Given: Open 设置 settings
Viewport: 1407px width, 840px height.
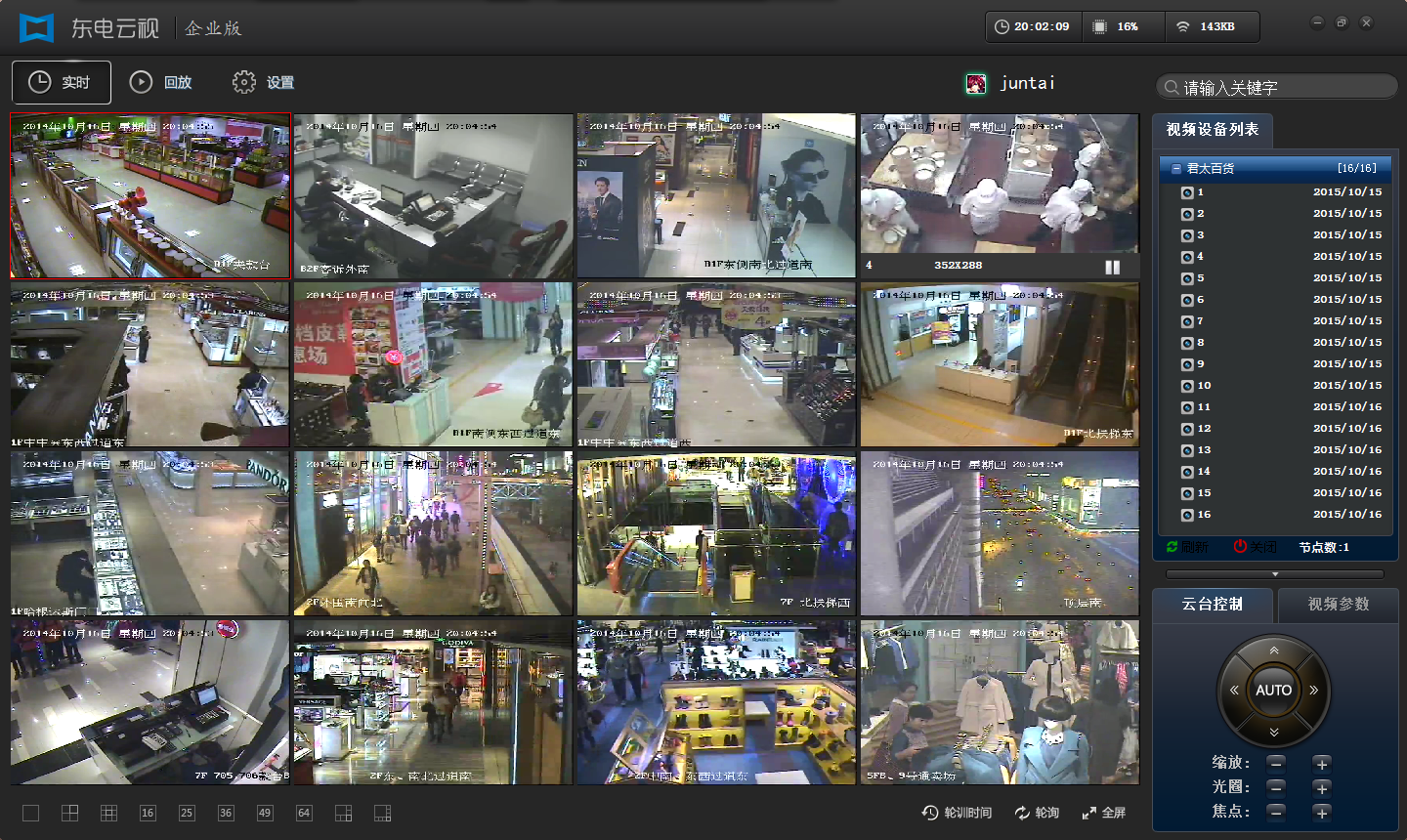Looking at the screenshot, I should (264, 83).
